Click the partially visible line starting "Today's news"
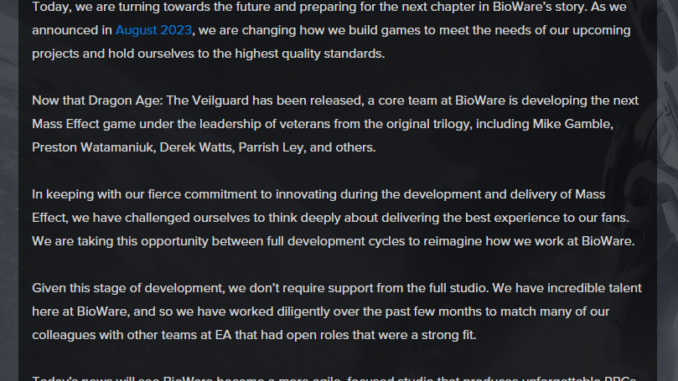This screenshot has height=381, width=678. tap(334, 378)
